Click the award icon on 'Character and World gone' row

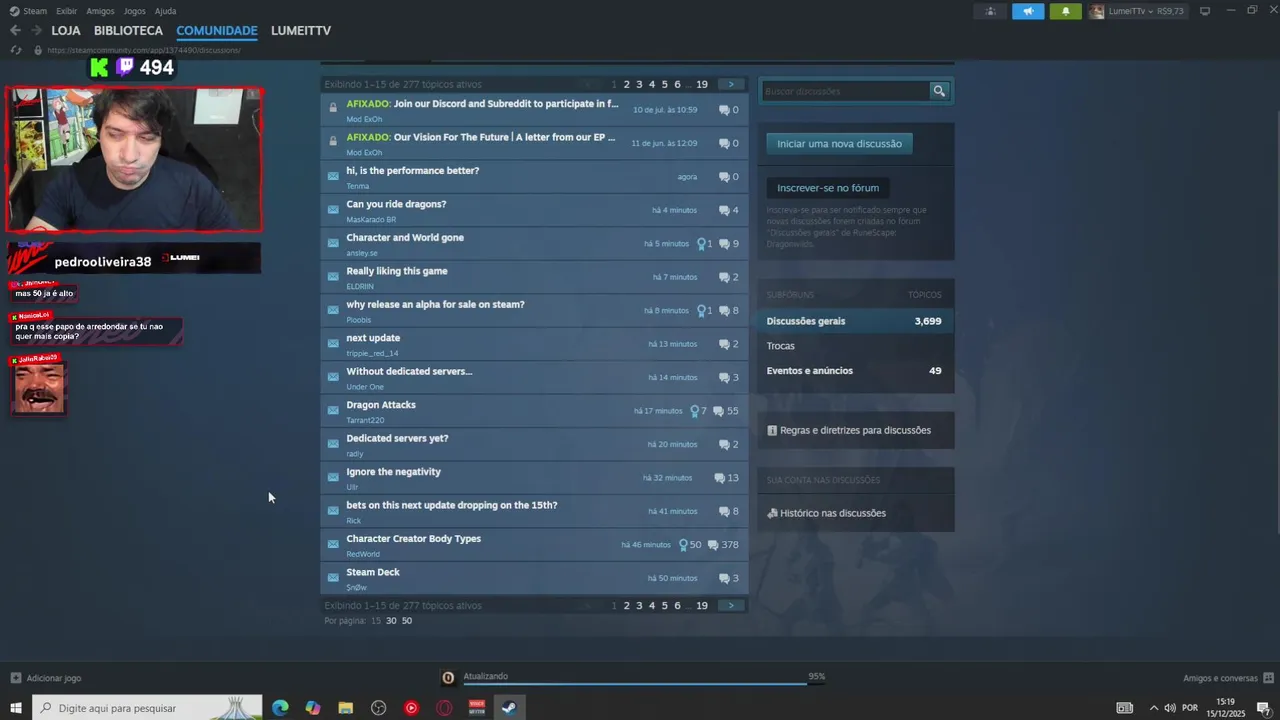click(x=701, y=243)
